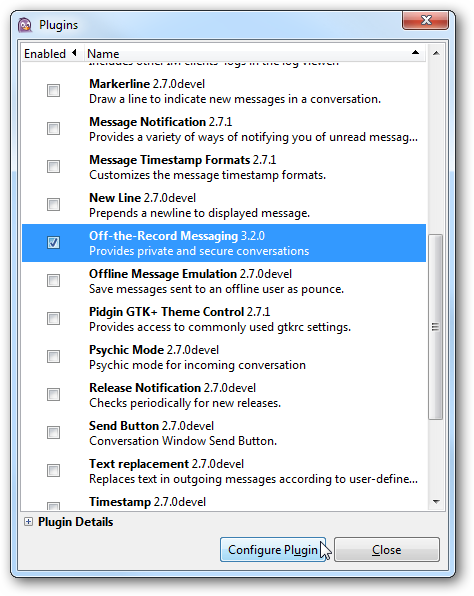Click the scrollbar down arrow
The height and width of the screenshot is (596, 474).
tap(436, 502)
